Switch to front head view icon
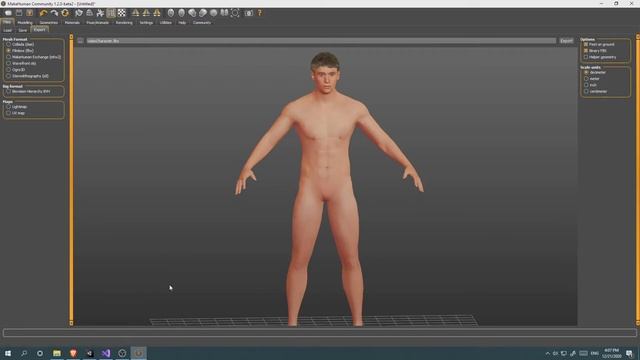Screen dimensions: 640x360 [171, 13]
